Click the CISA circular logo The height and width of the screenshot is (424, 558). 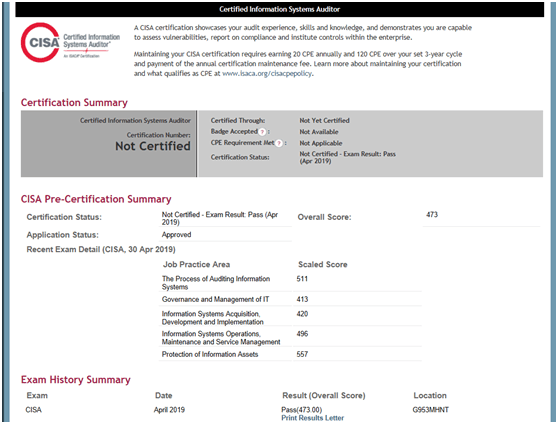[x=40, y=42]
